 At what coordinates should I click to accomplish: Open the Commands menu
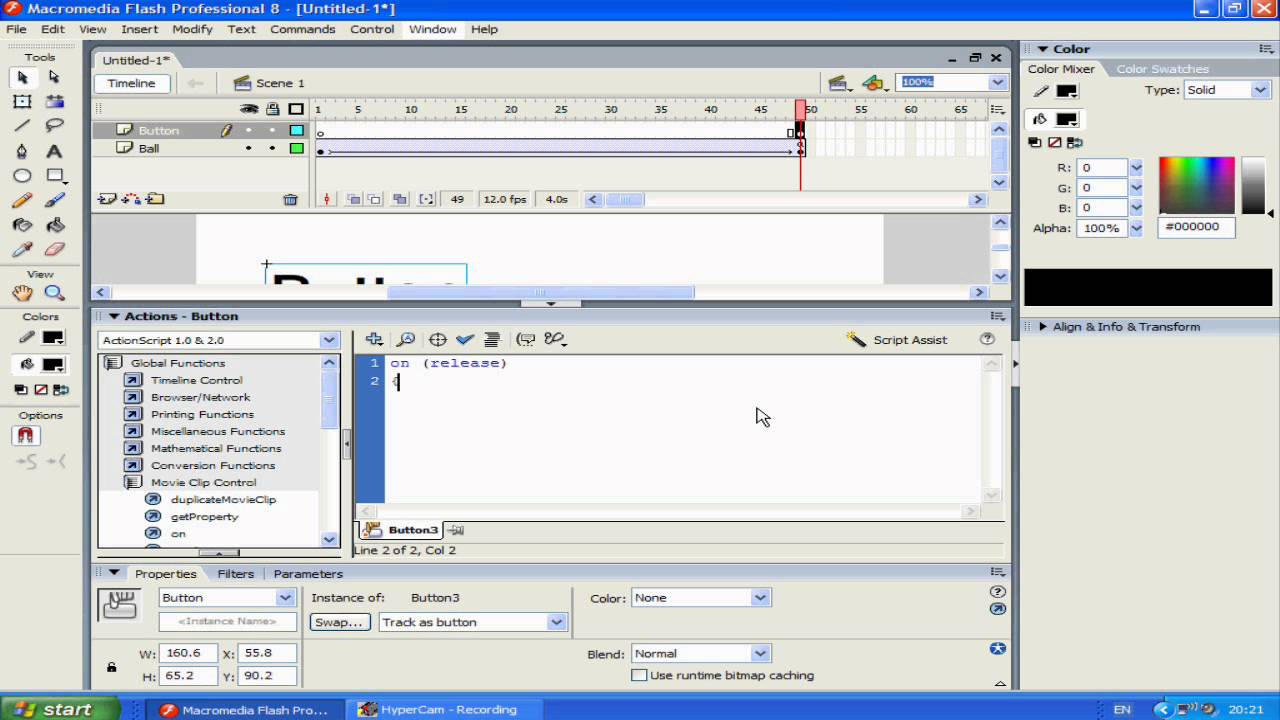pos(302,29)
